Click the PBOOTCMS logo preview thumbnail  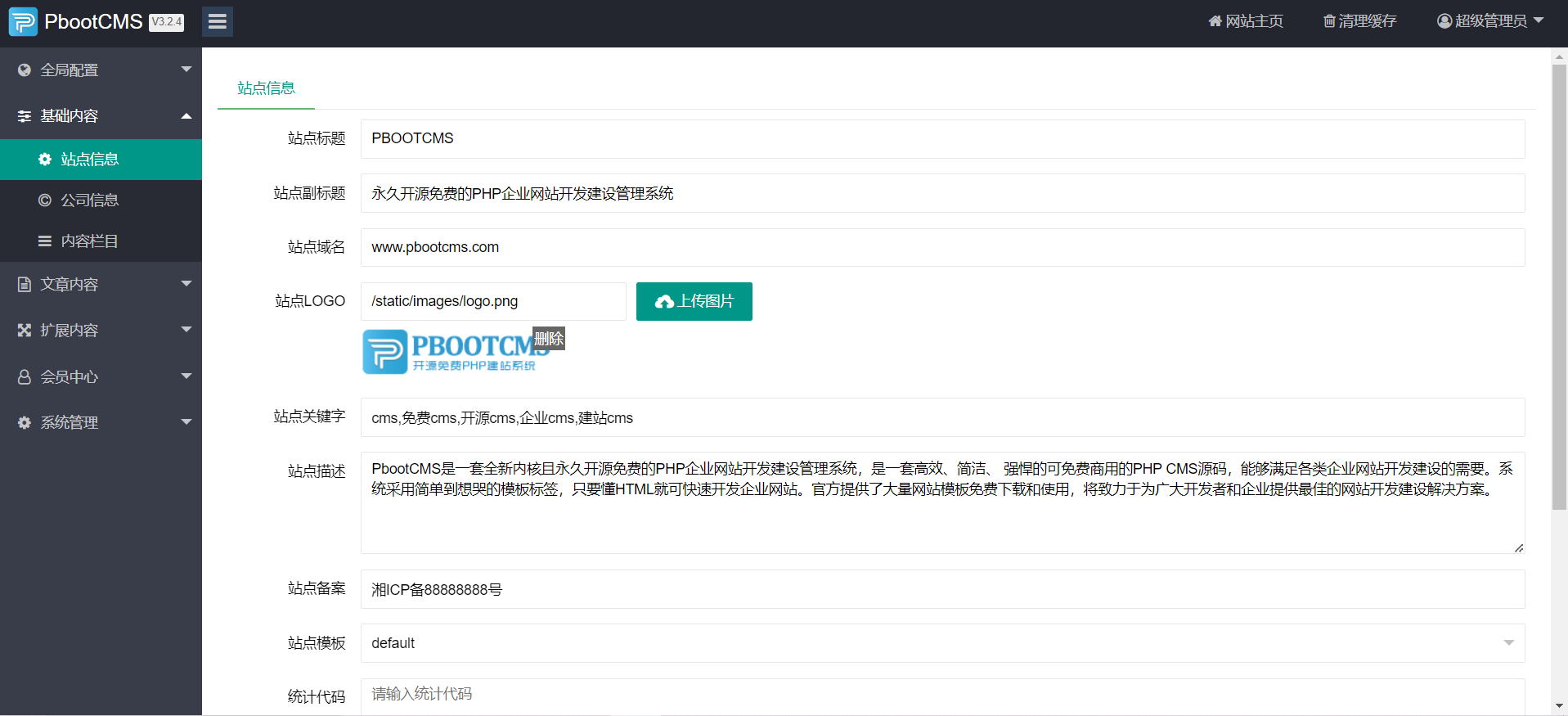(x=456, y=352)
